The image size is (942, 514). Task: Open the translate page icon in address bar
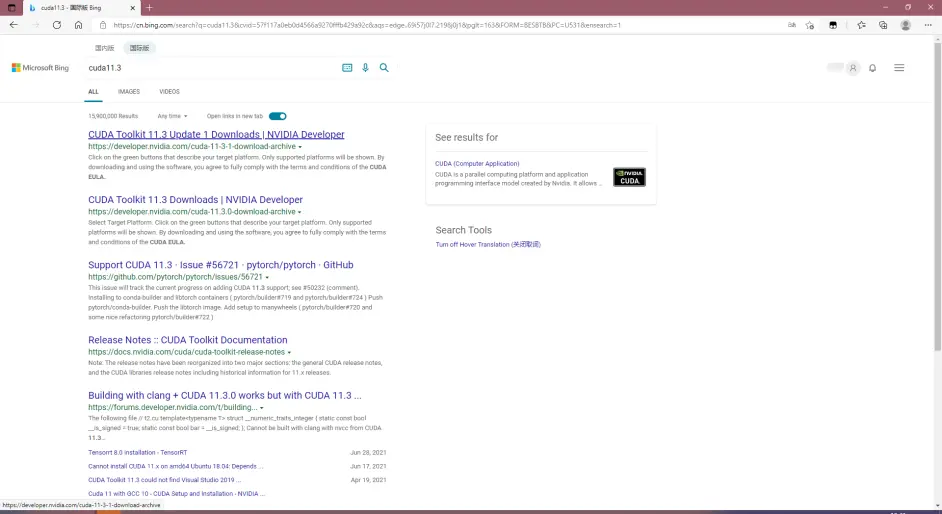pos(792,25)
